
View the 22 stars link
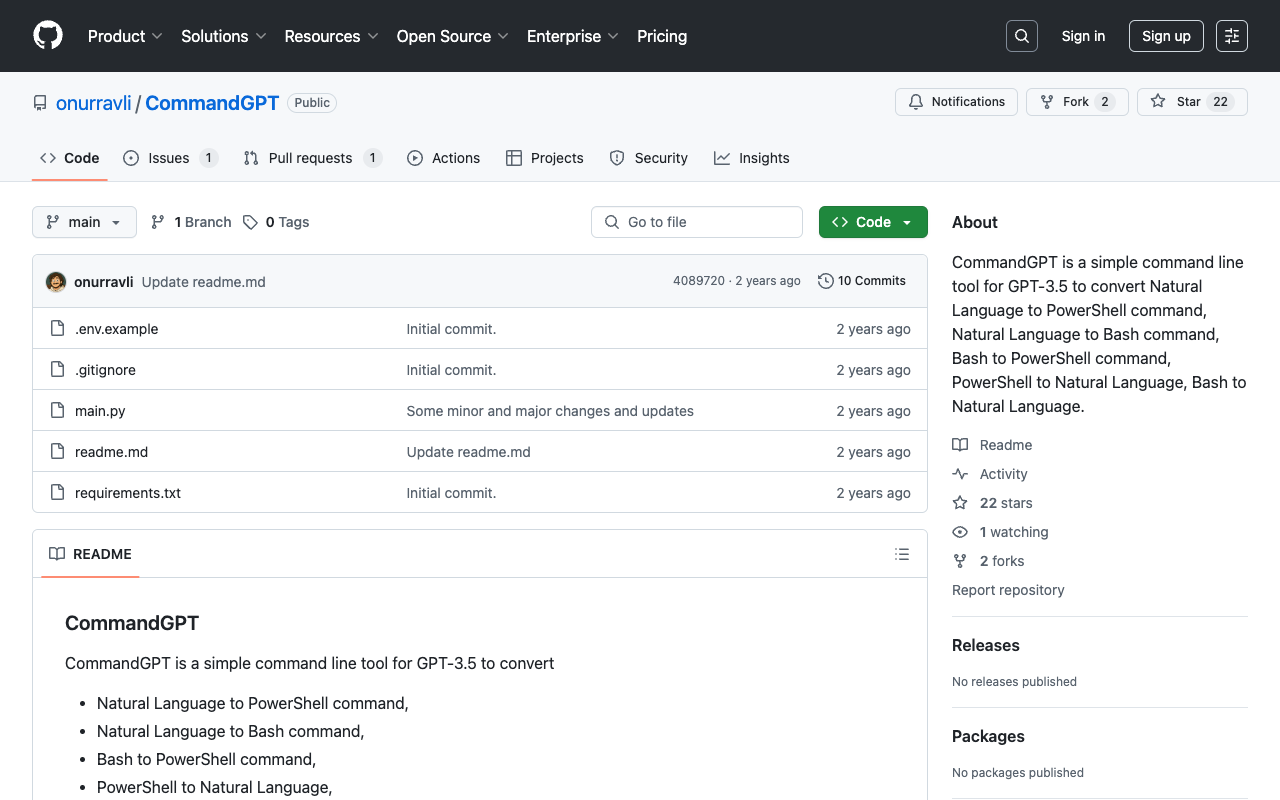992,503
